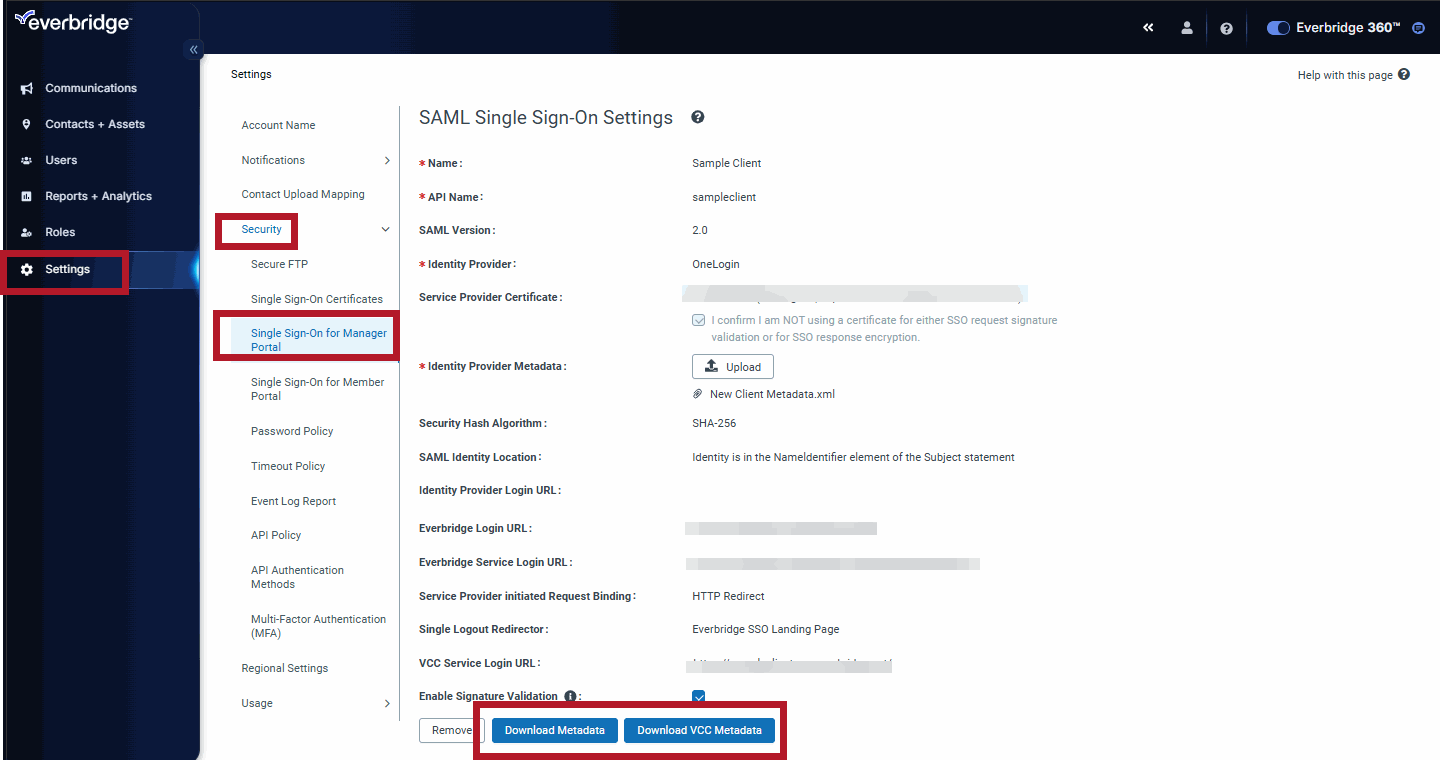This screenshot has height=760, width=1440.
Task: Open the user profile icon
Action: [x=1187, y=28]
